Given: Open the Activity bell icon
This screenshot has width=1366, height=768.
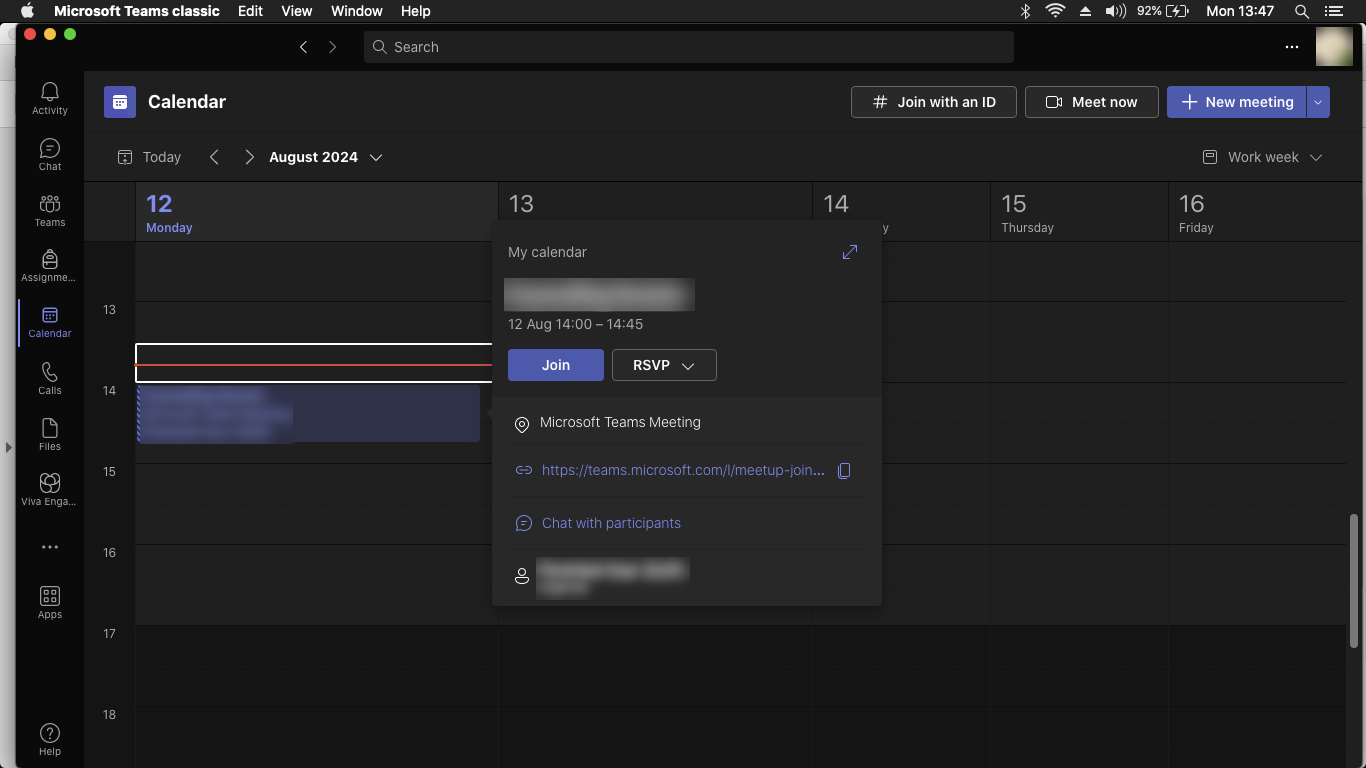Looking at the screenshot, I should 50,98.
